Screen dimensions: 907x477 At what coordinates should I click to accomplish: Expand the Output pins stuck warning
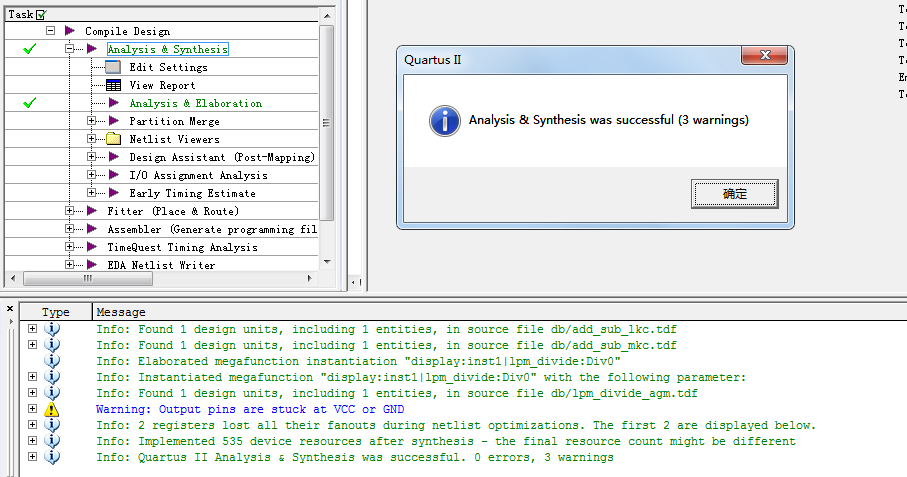pos(32,409)
